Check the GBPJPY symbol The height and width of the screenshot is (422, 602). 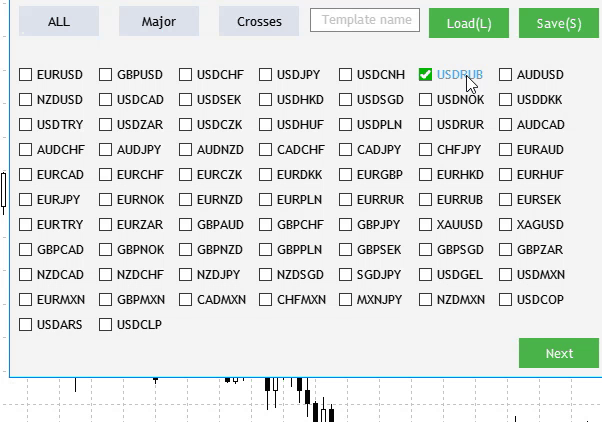point(346,225)
